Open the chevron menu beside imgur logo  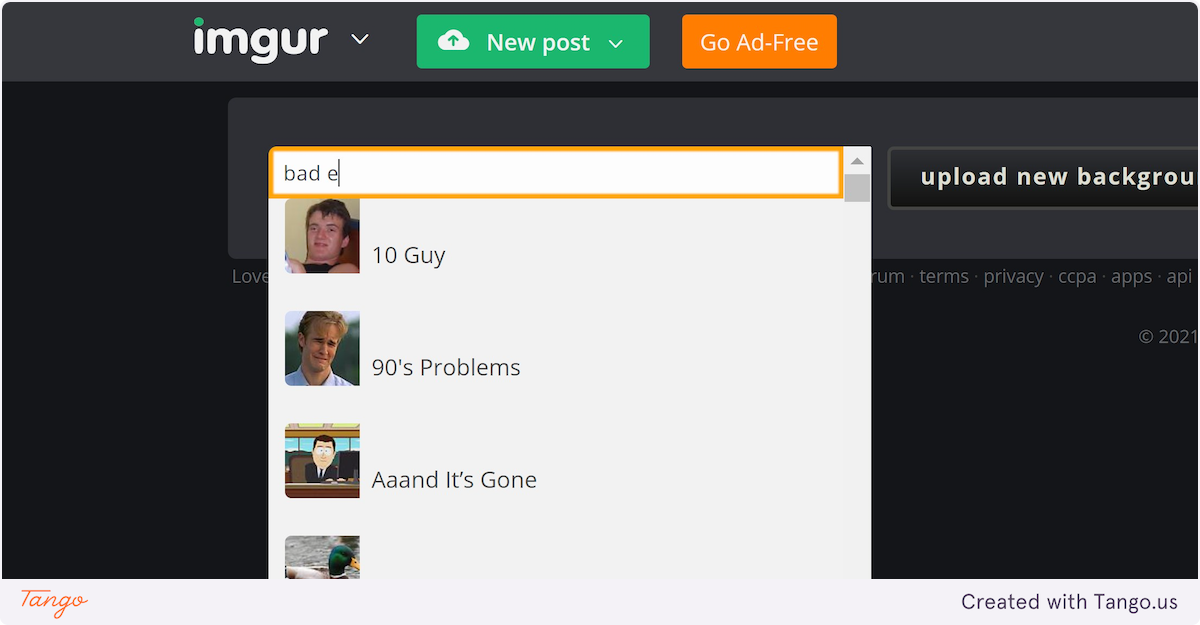pyautogui.click(x=360, y=40)
